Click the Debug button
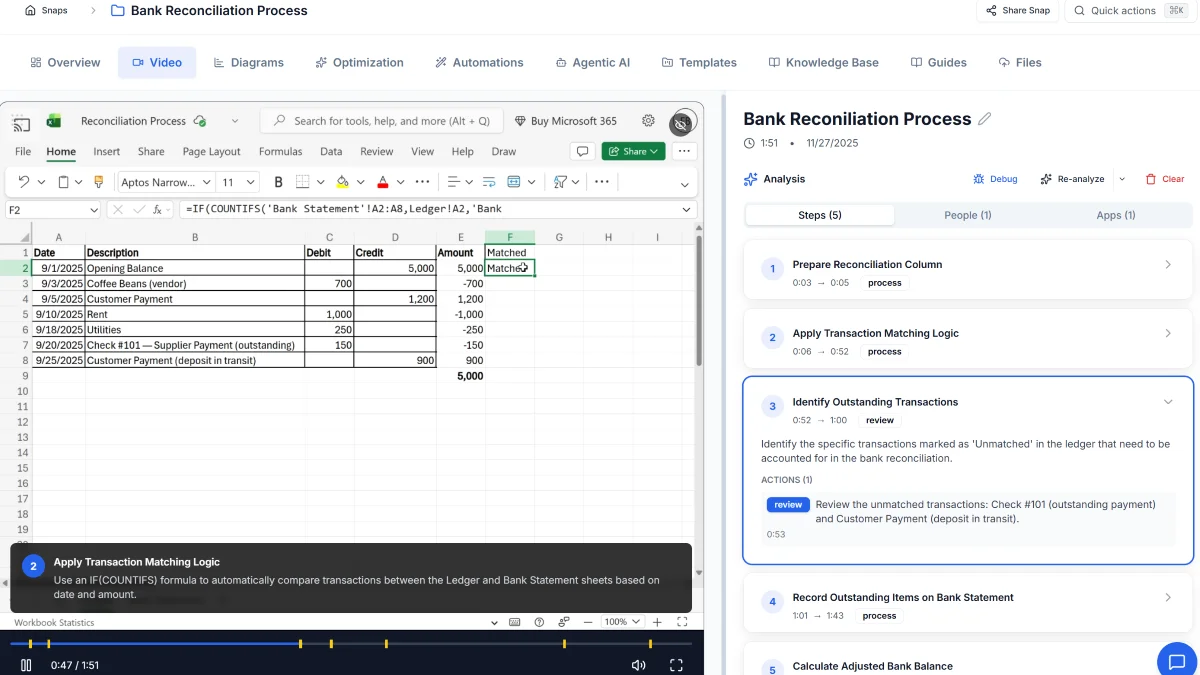 (x=995, y=179)
